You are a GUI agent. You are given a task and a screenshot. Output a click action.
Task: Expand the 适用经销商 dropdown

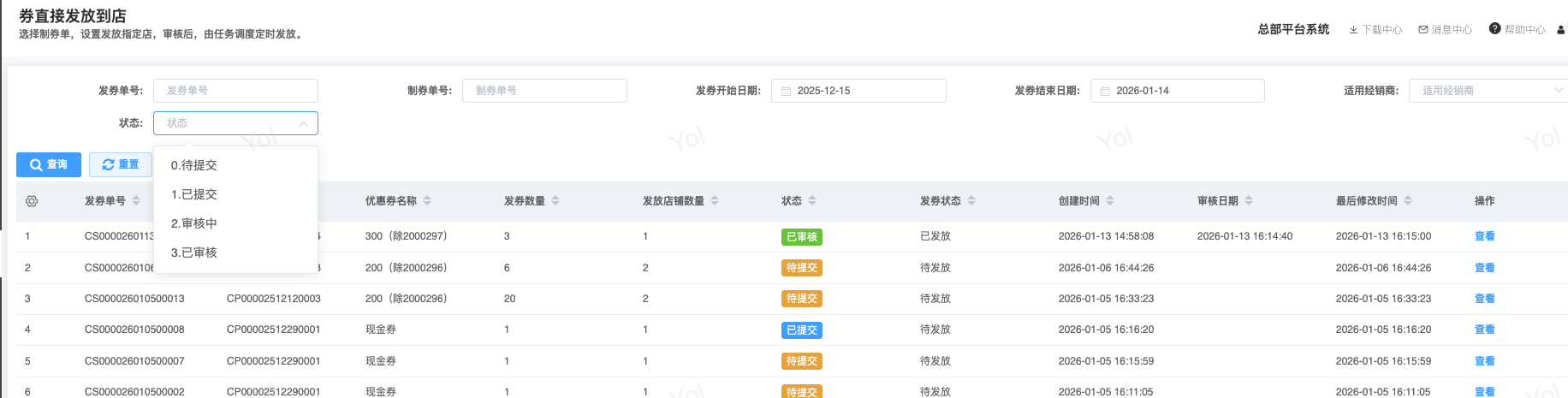[1559, 91]
